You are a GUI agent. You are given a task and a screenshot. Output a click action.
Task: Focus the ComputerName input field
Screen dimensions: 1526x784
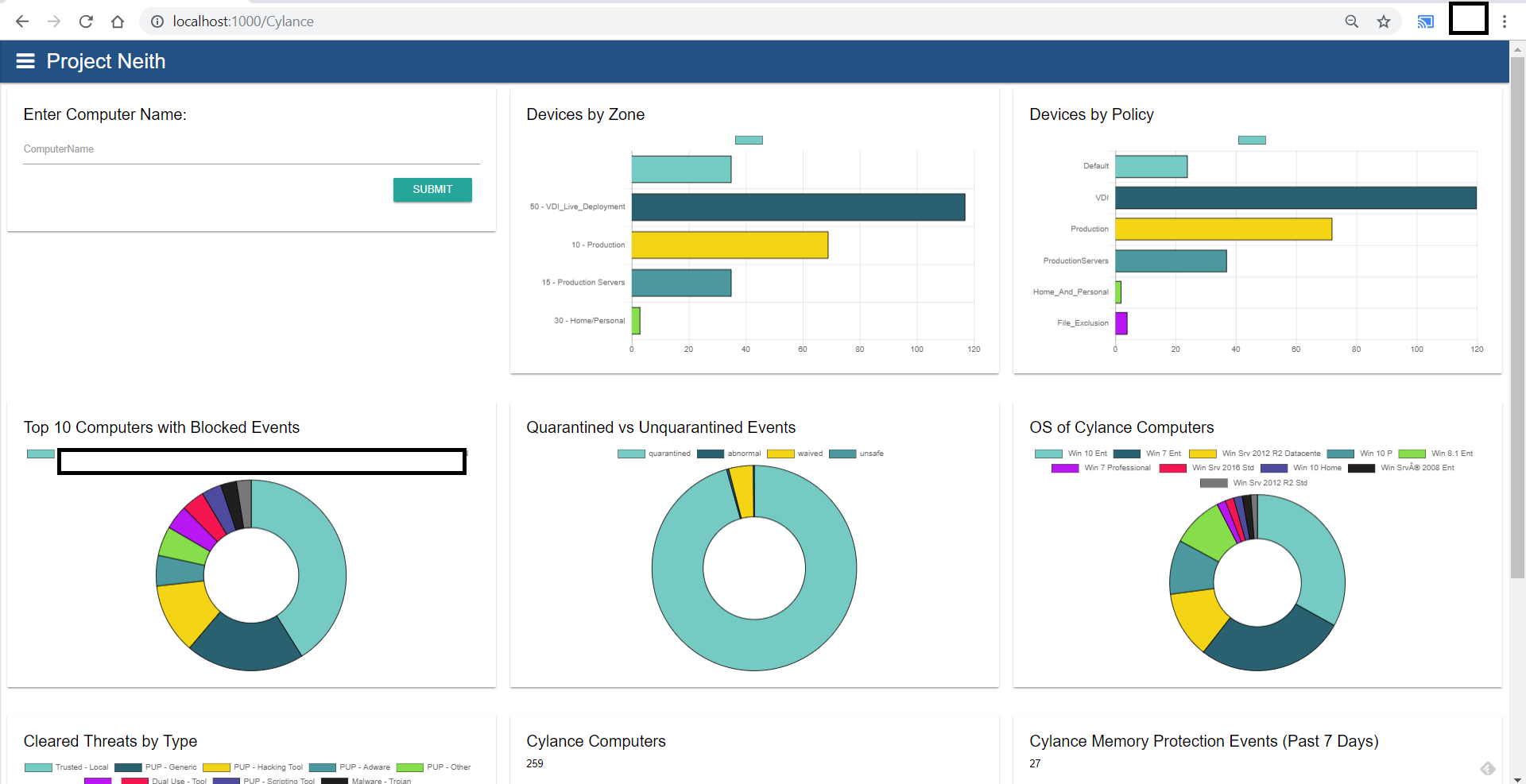click(x=251, y=149)
